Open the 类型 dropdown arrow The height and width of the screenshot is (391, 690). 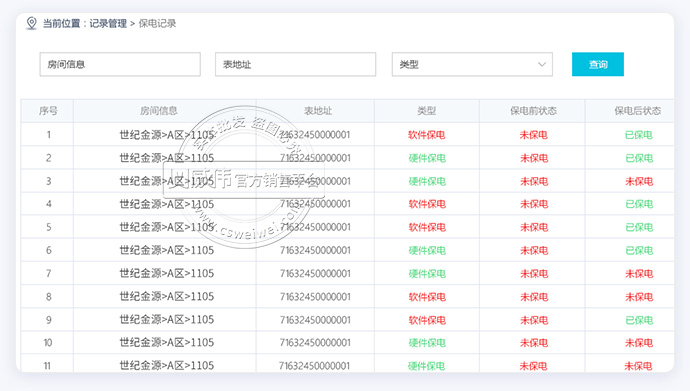(x=542, y=64)
